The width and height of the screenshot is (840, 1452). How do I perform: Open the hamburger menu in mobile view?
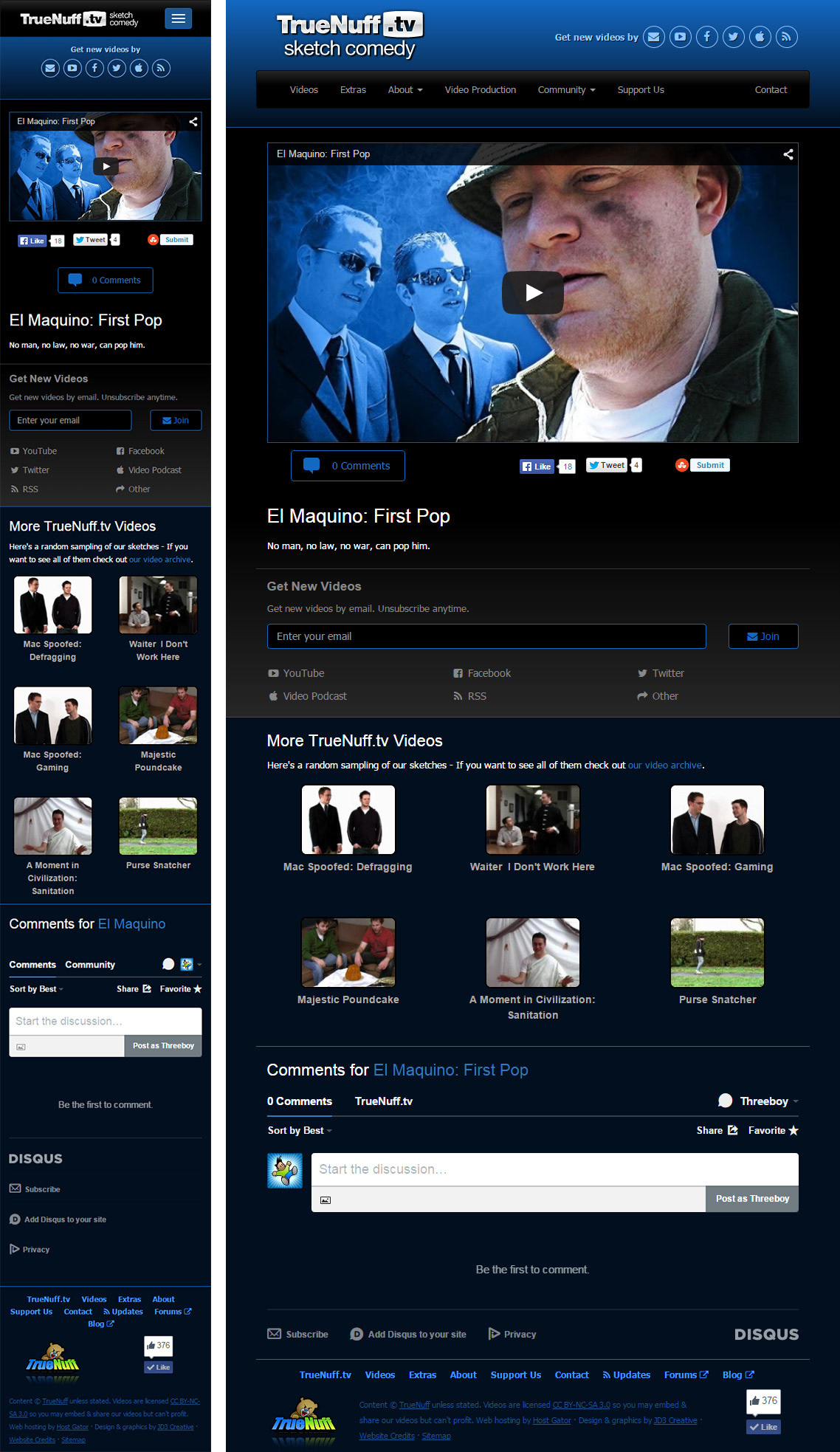178,18
